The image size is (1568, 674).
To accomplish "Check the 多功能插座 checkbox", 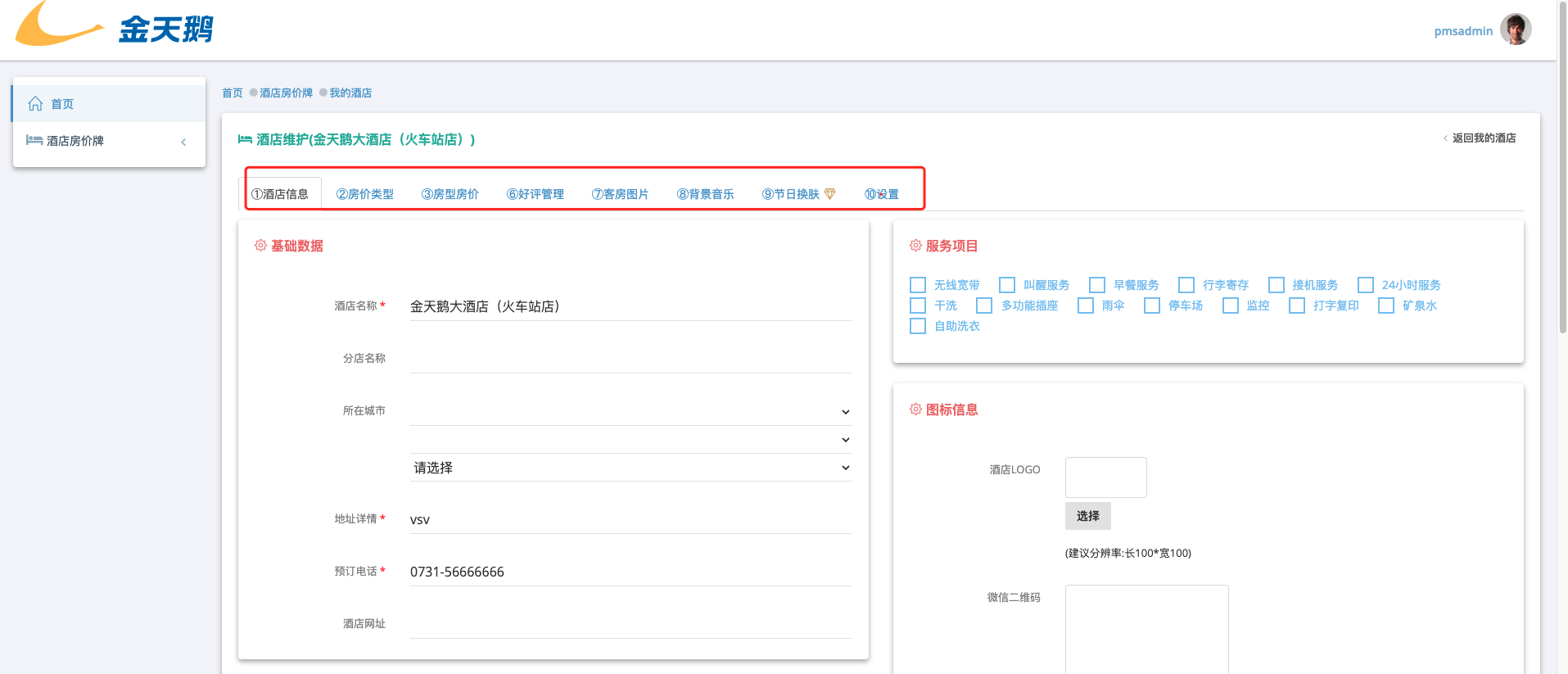I will click(985, 305).
